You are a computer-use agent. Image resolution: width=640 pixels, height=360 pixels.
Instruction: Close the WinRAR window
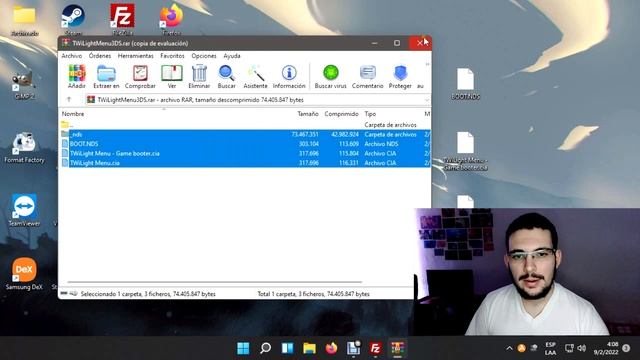tap(420, 43)
